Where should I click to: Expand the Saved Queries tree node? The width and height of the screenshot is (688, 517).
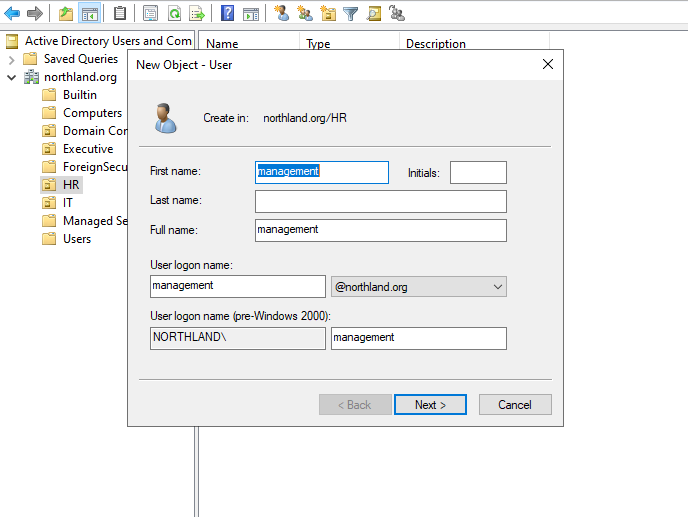[x=11, y=59]
